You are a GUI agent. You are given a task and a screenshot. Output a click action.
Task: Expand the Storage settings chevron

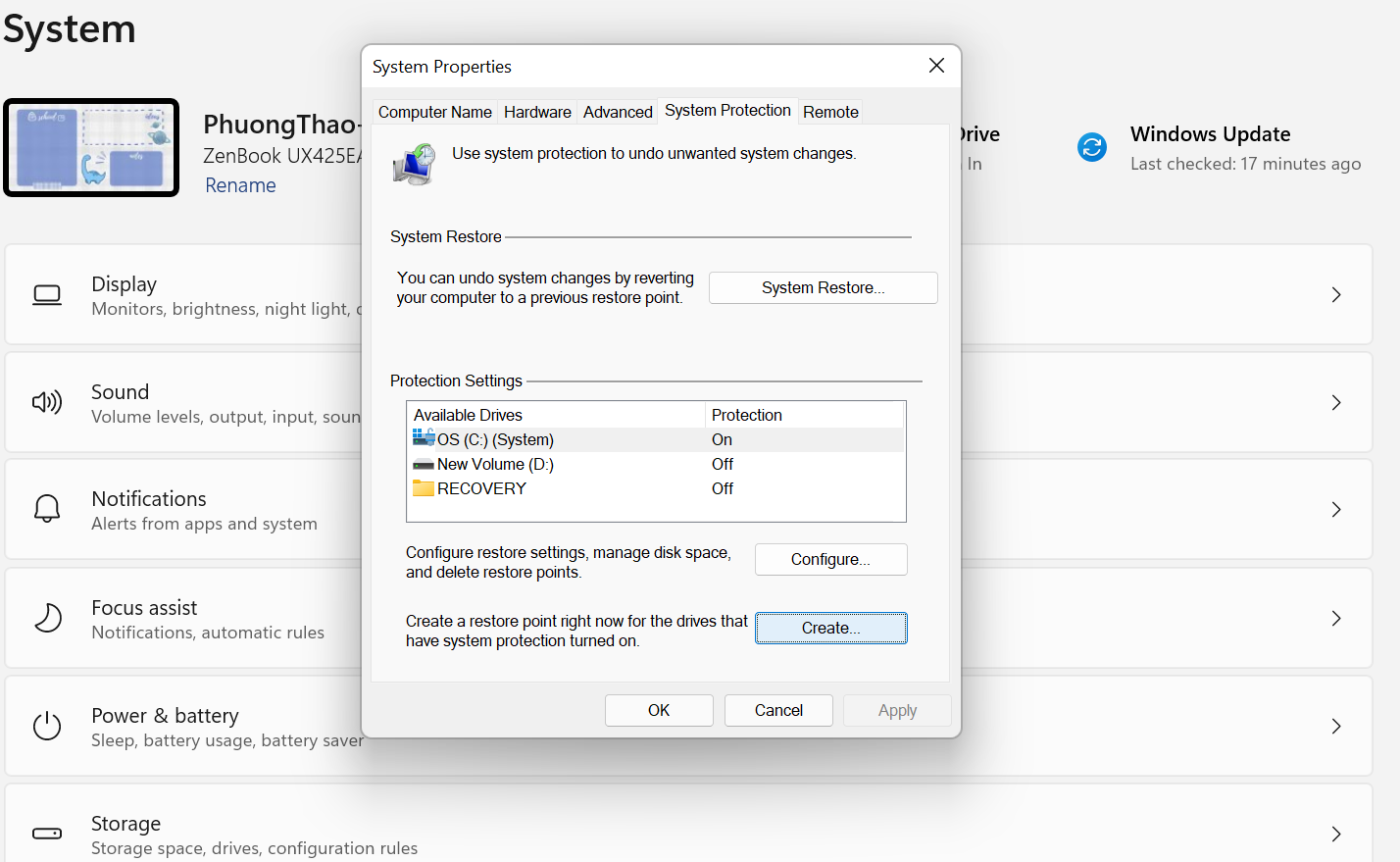pyautogui.click(x=1336, y=834)
